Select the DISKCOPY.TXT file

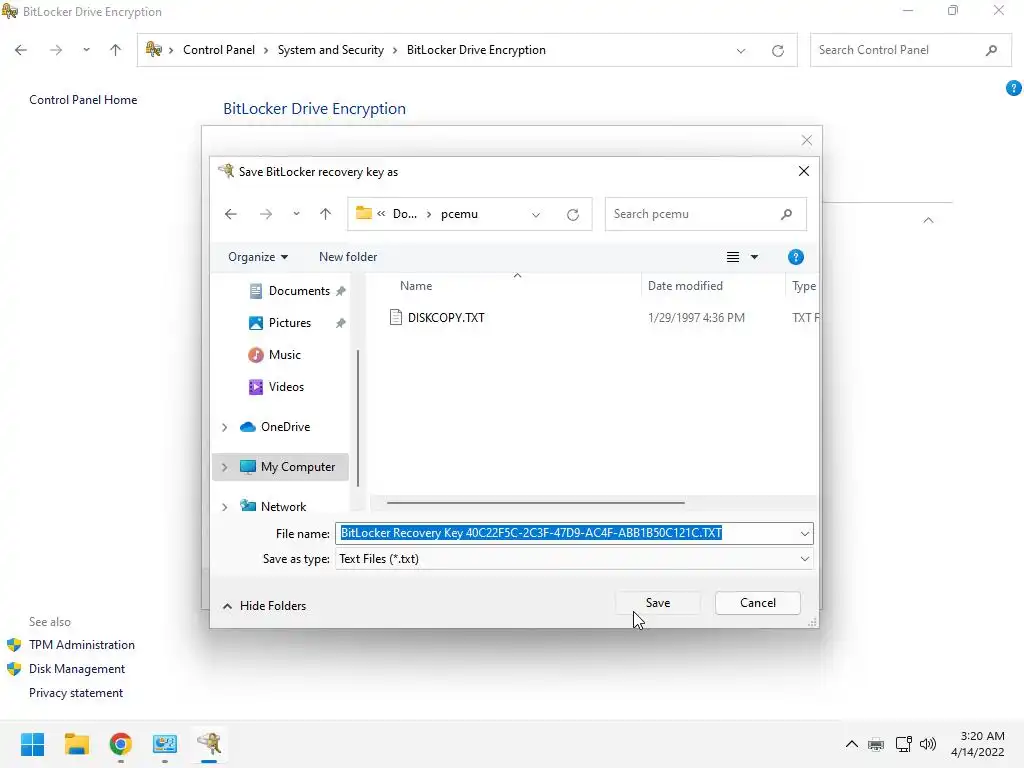(x=446, y=318)
